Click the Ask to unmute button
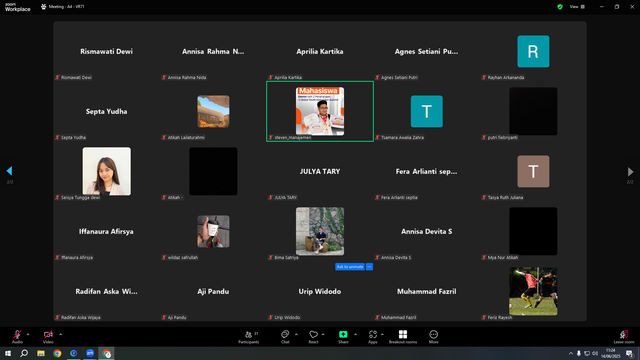Image resolution: width=640 pixels, height=360 pixels. [350, 267]
